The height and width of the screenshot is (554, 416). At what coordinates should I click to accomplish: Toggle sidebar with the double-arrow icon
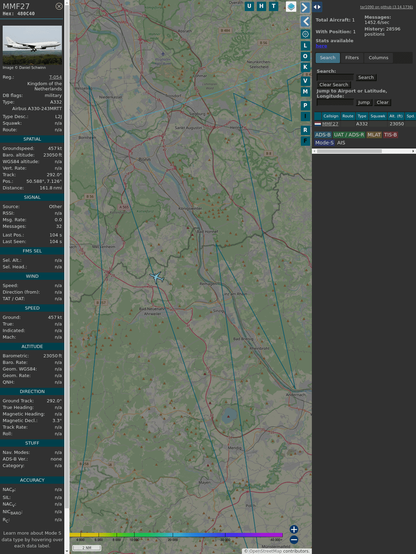(x=317, y=7)
